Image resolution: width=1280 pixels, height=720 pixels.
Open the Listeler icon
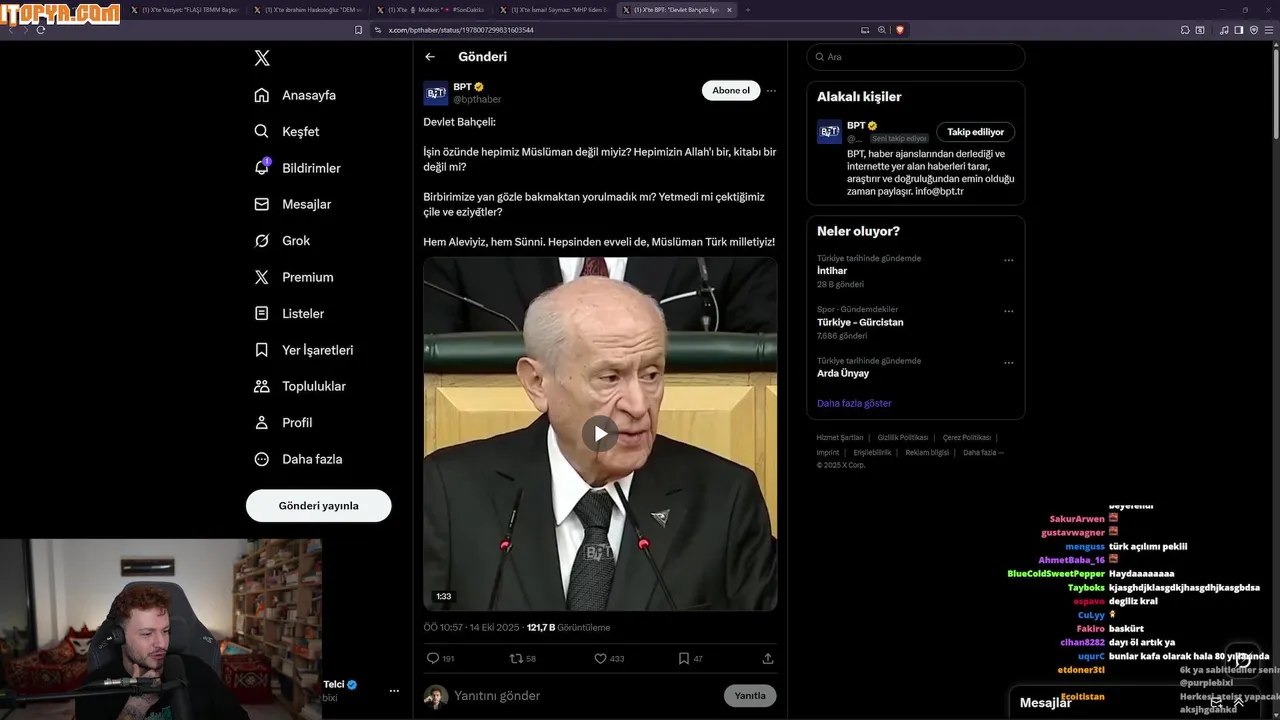click(262, 313)
